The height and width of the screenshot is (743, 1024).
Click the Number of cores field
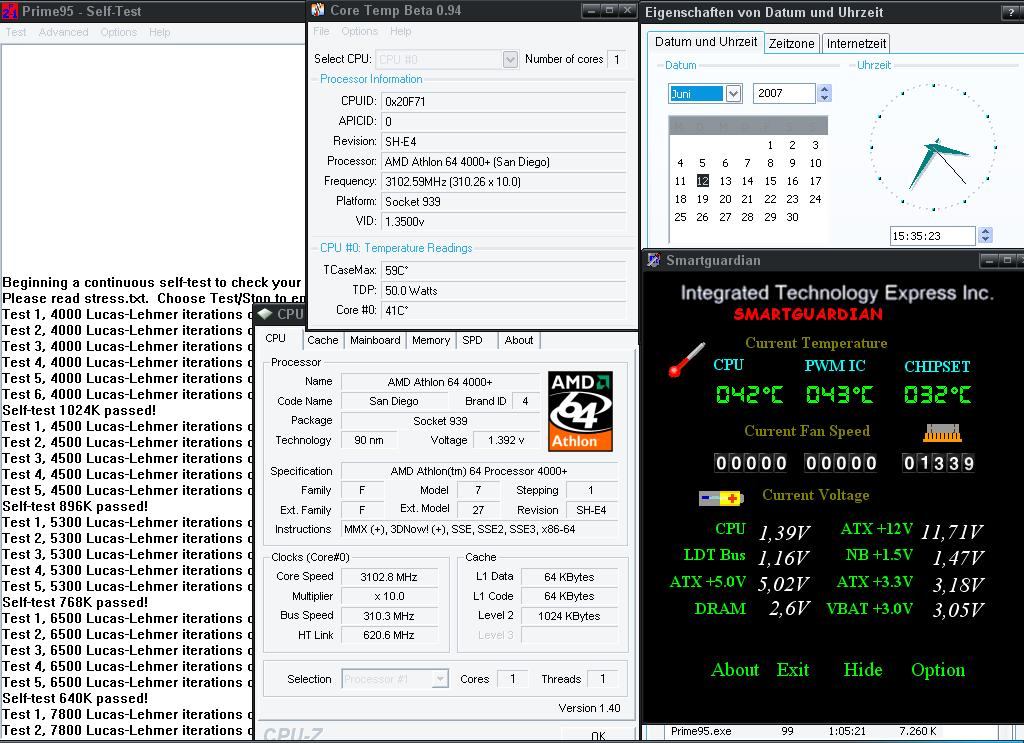(616, 59)
